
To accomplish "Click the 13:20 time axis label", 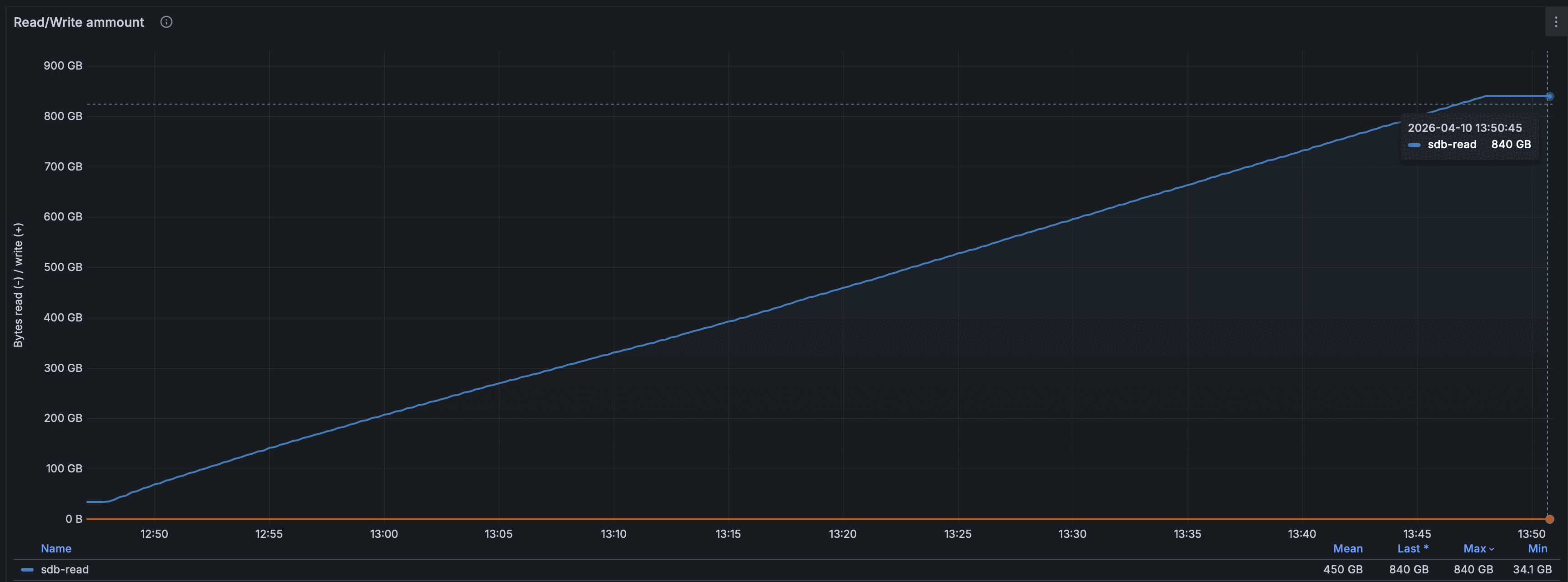I will coord(842,534).
